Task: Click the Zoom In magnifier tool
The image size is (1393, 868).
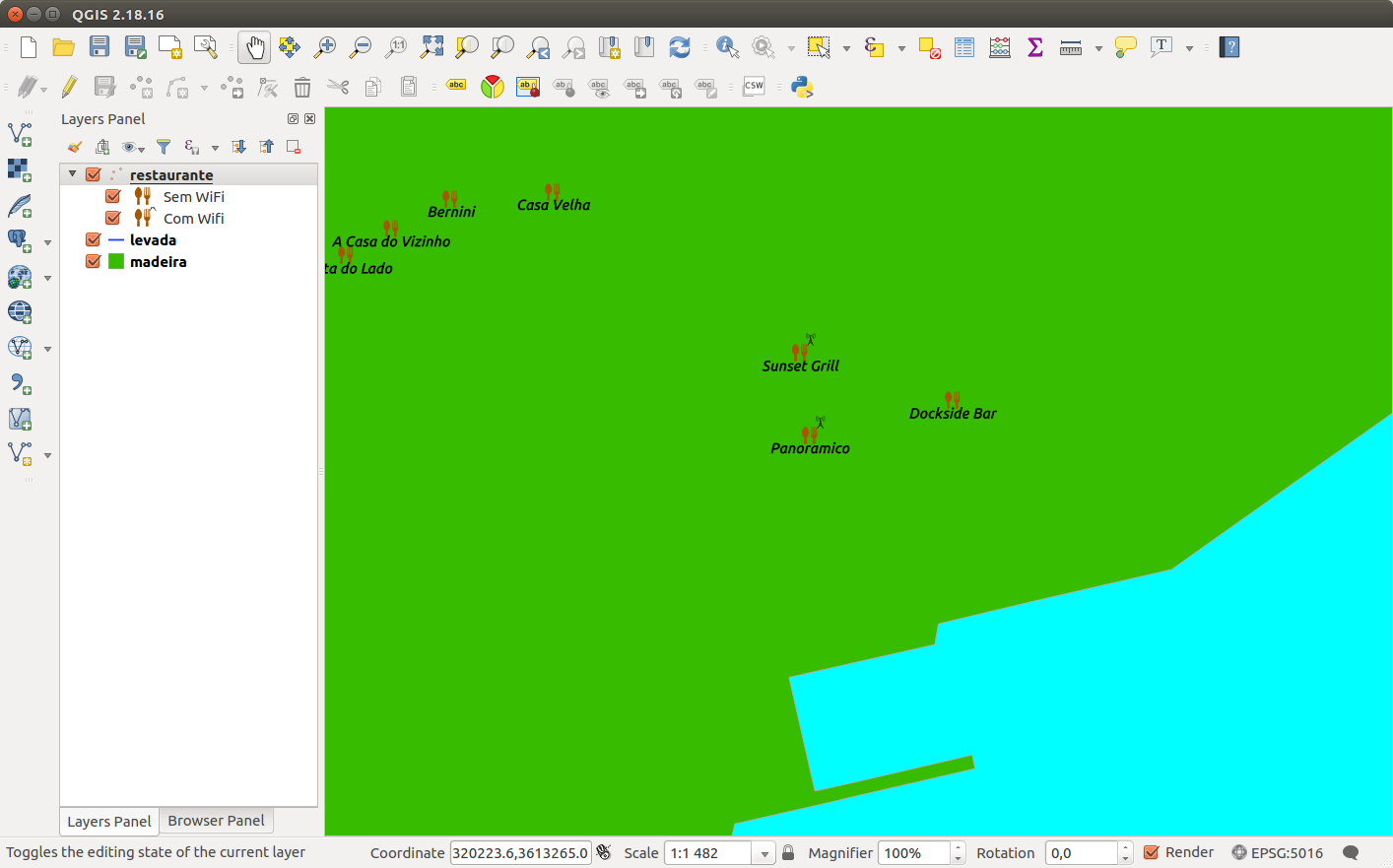Action: click(x=324, y=47)
